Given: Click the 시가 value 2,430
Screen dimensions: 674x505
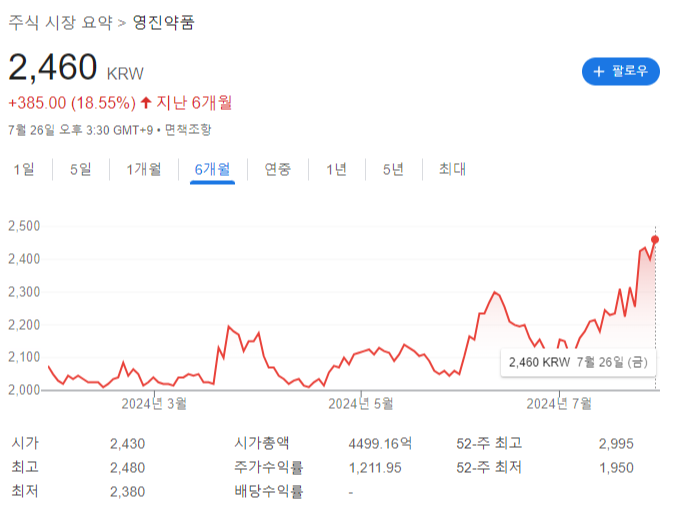Looking at the screenshot, I should click(127, 444).
